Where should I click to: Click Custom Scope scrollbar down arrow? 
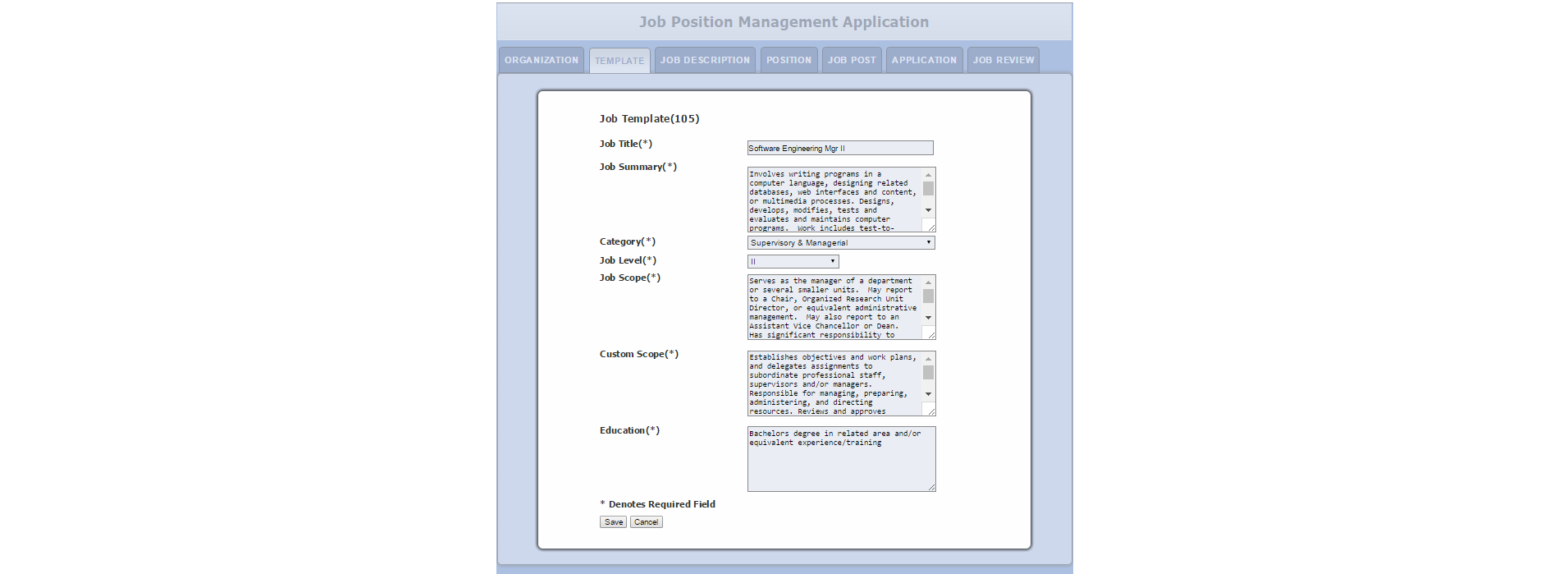929,394
